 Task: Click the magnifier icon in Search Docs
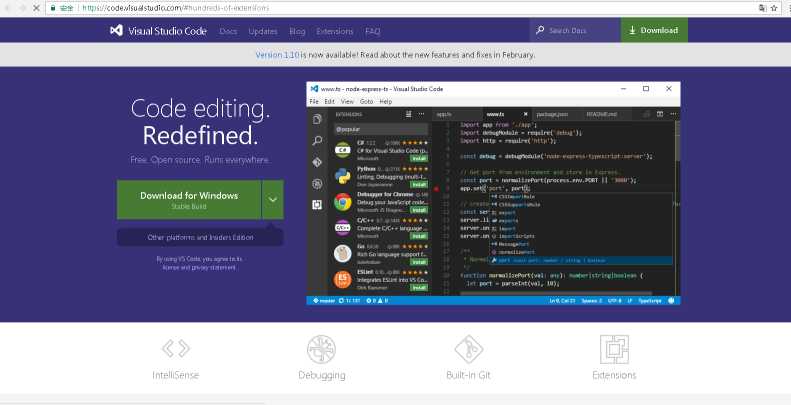coord(540,30)
